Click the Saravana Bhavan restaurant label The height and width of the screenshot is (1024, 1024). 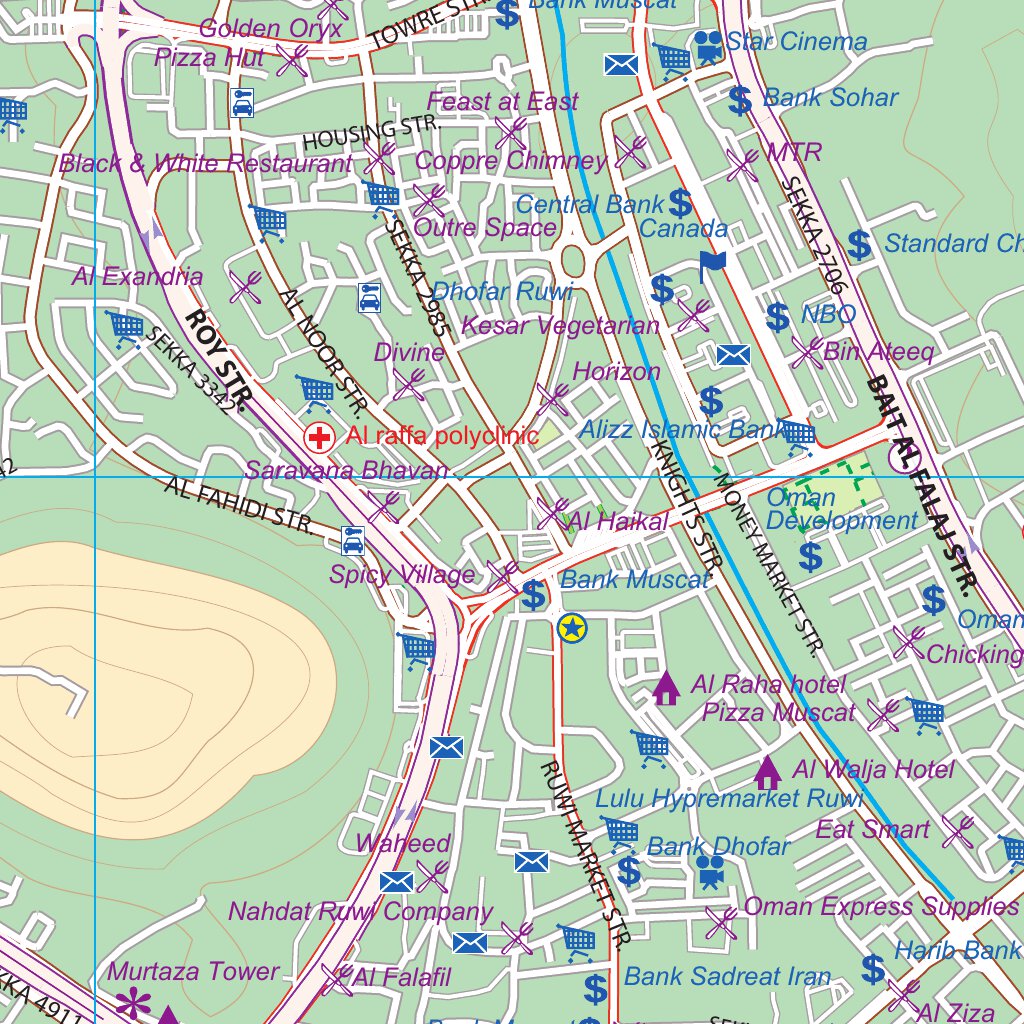point(347,470)
